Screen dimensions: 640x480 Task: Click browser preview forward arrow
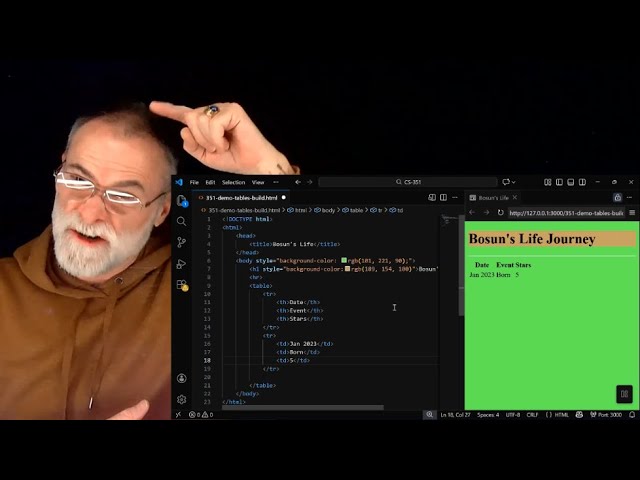[486, 212]
